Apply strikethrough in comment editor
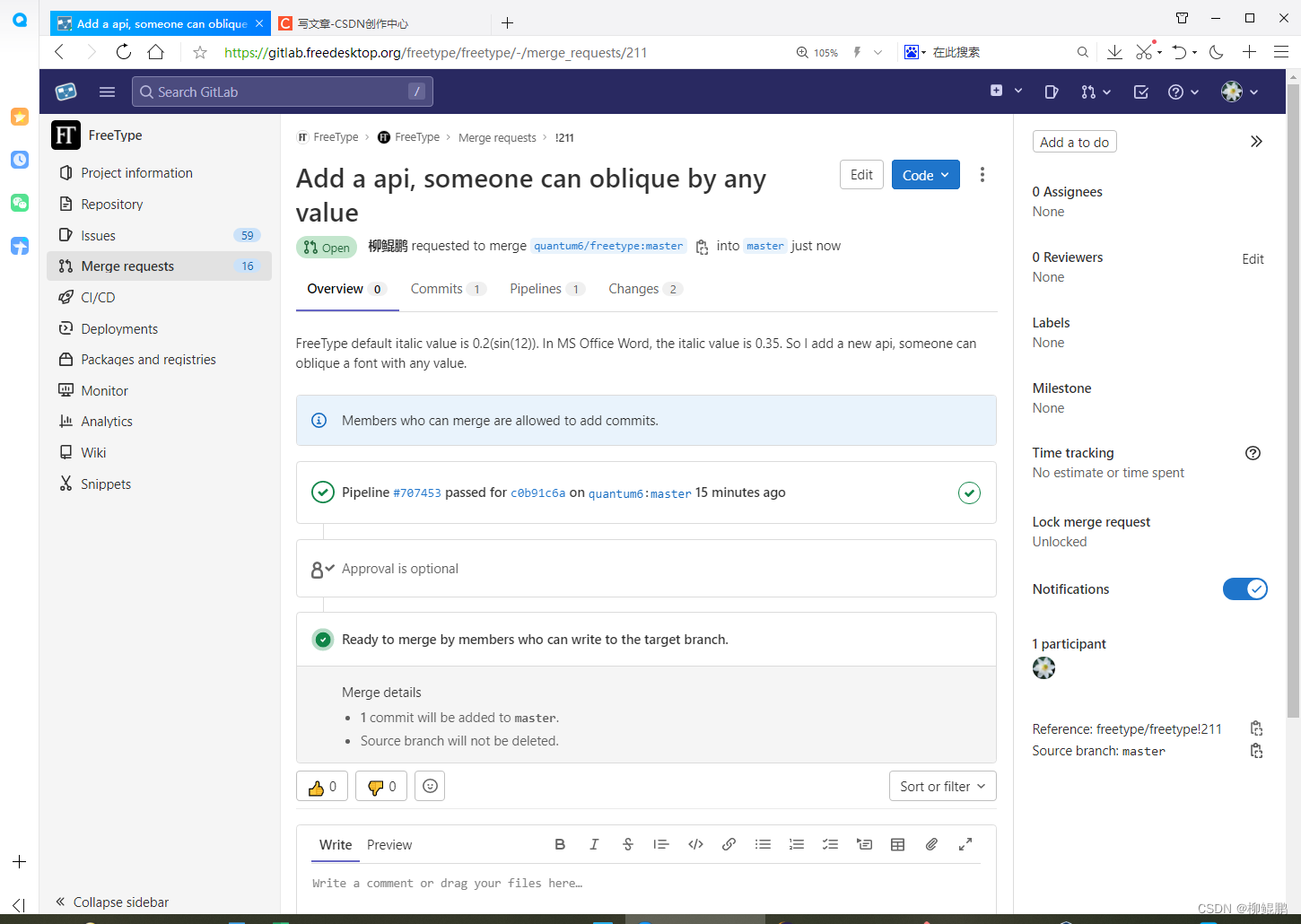The height and width of the screenshot is (924, 1301). [x=628, y=844]
